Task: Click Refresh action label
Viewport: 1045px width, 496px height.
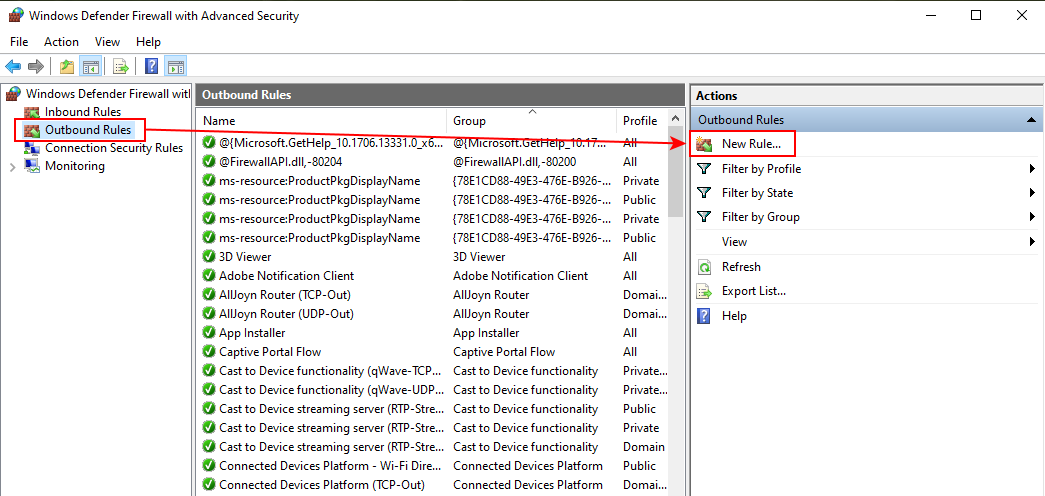Action: (741, 267)
